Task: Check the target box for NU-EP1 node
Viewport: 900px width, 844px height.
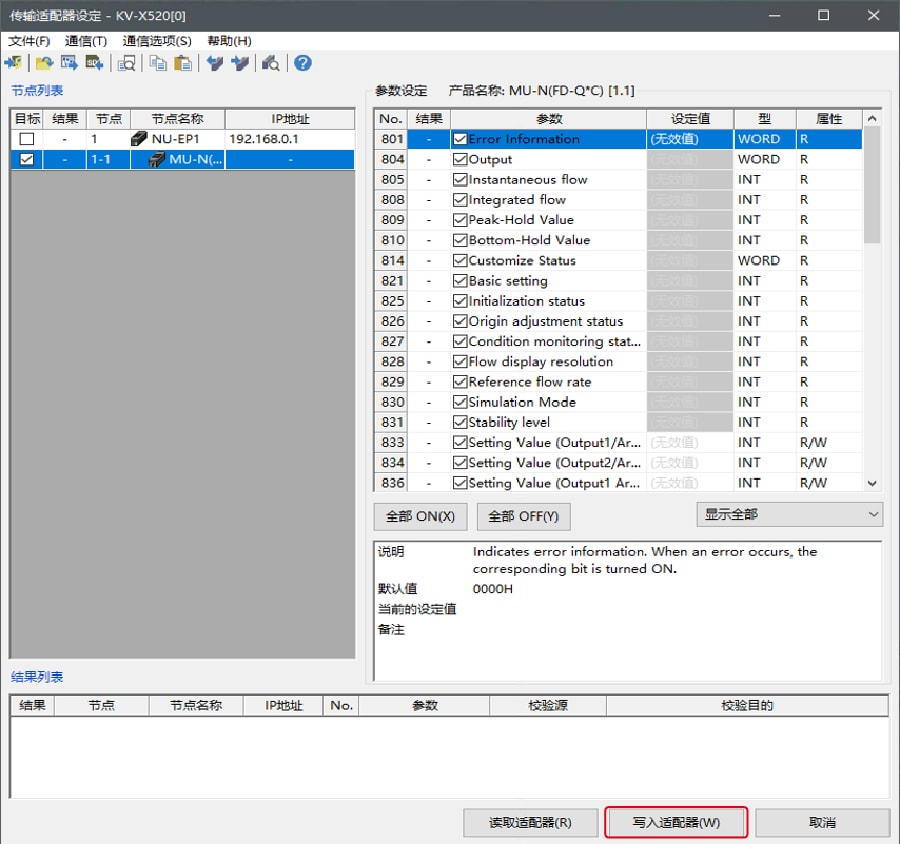Action: point(27,139)
